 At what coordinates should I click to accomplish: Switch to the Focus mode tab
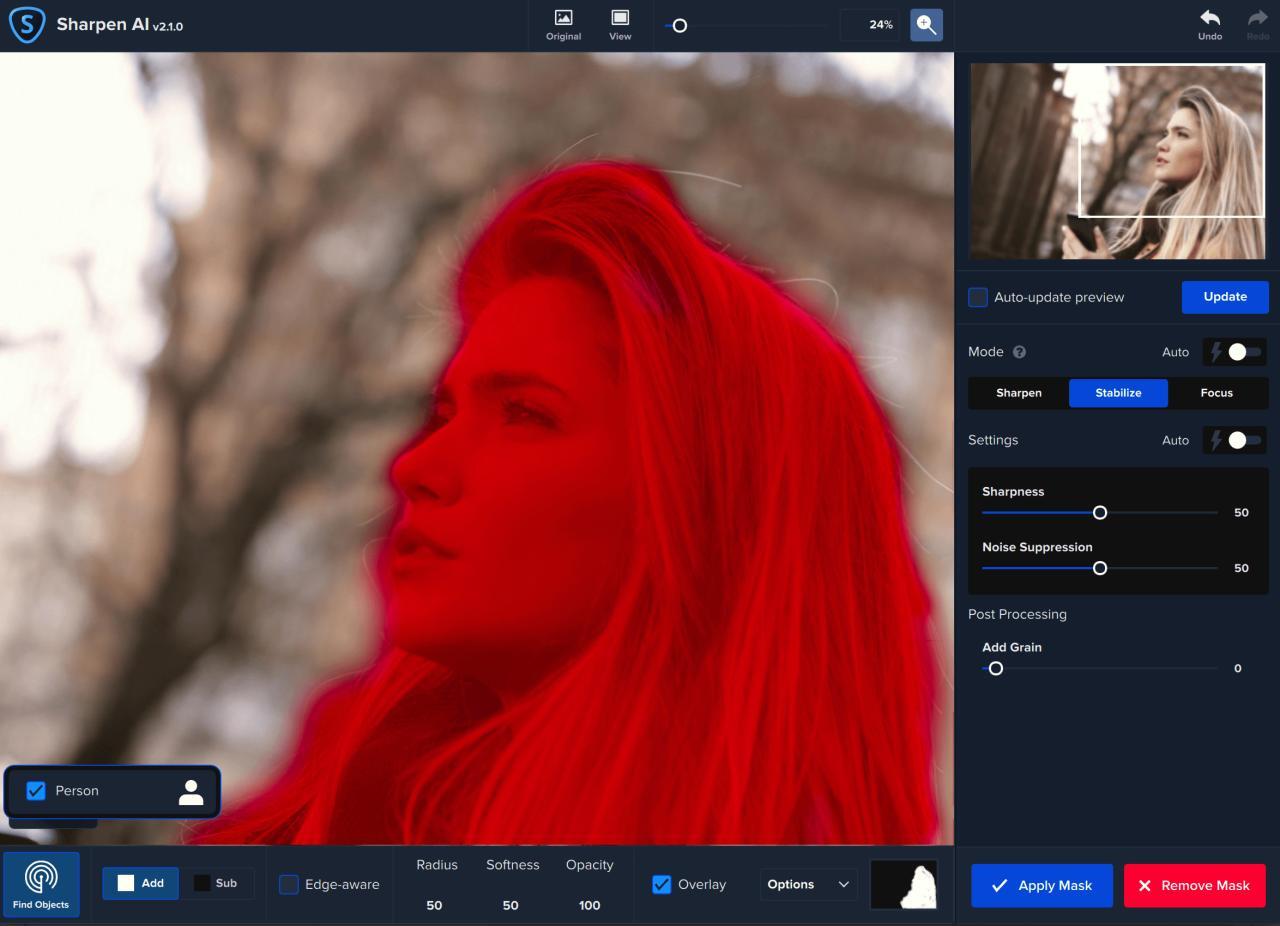1216,393
